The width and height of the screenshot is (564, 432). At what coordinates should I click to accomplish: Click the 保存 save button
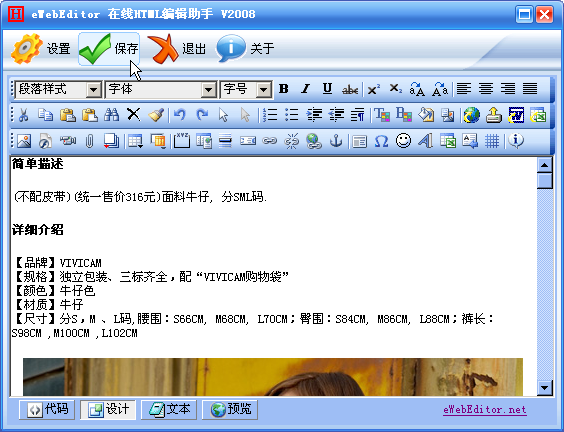click(109, 49)
